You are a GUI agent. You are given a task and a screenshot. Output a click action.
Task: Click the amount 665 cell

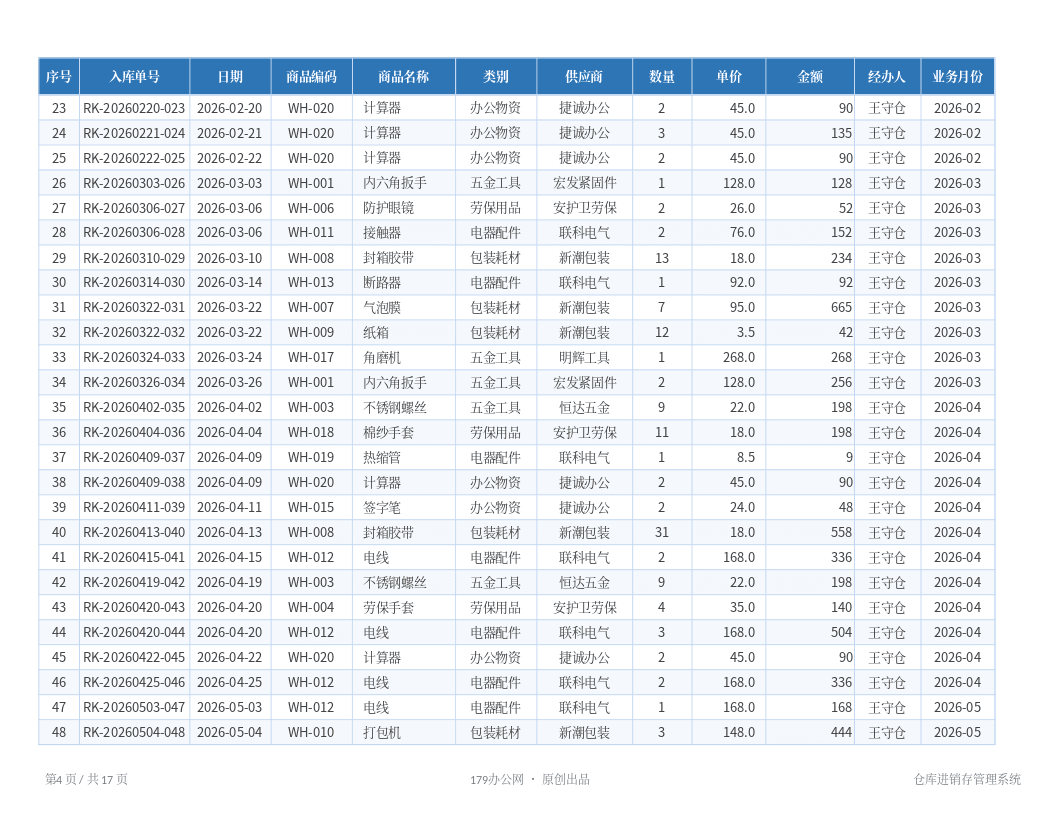click(x=841, y=308)
